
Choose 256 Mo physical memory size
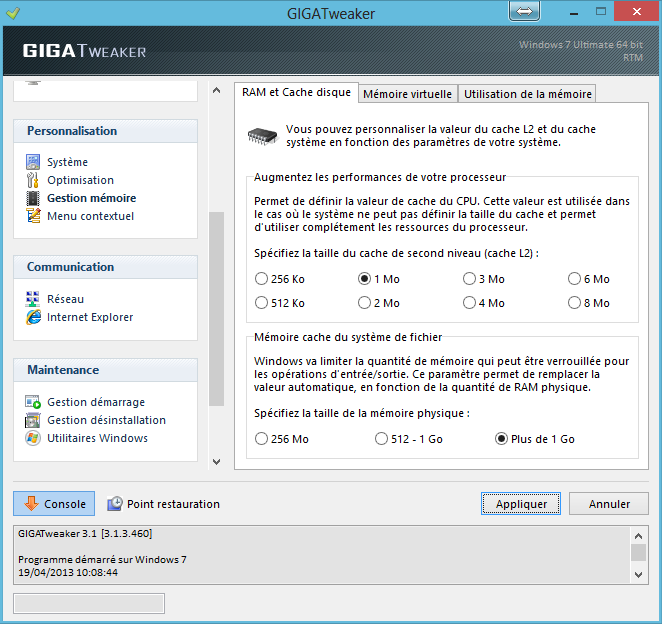pos(282,439)
